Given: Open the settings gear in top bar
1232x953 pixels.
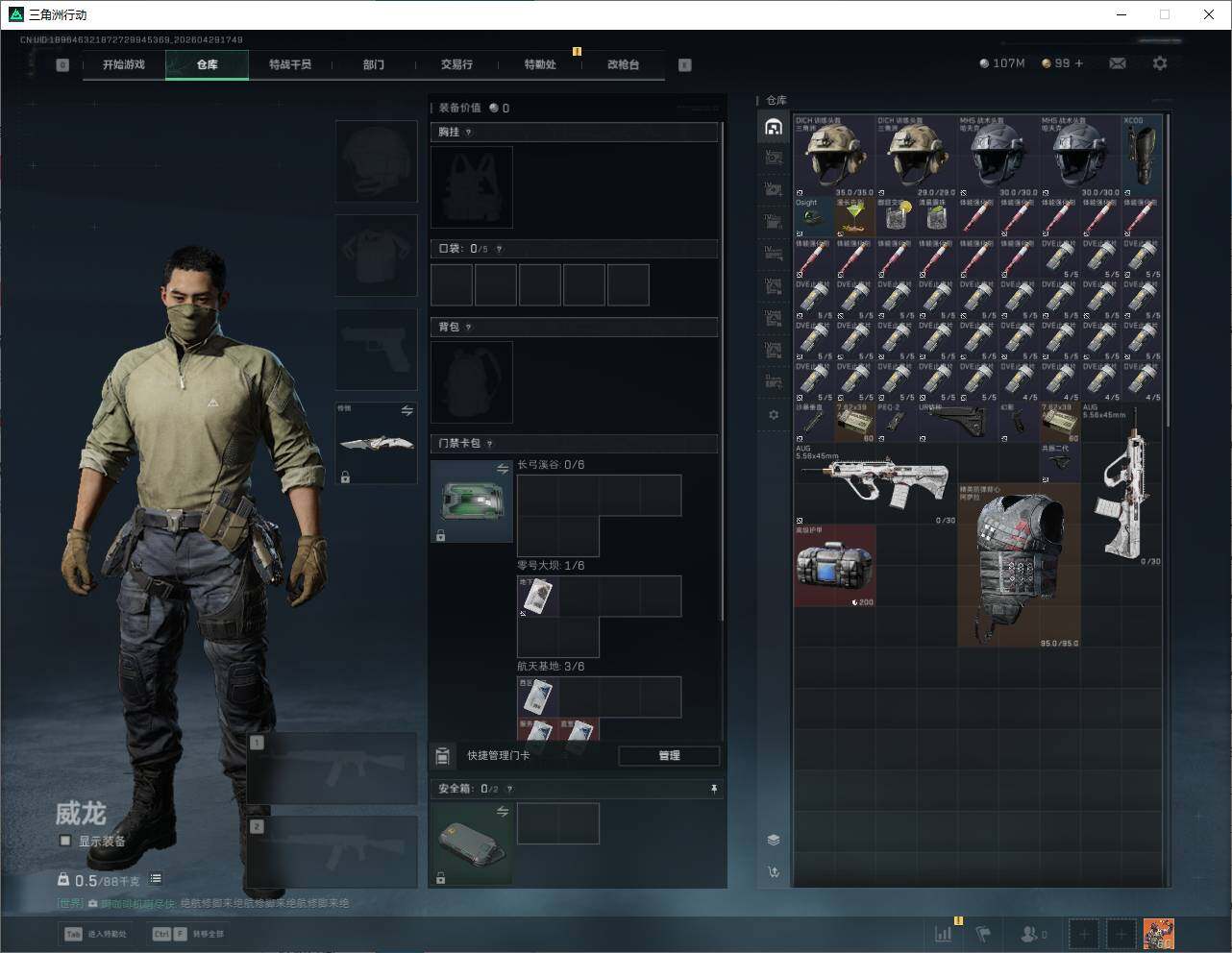Looking at the screenshot, I should pos(1160,63).
